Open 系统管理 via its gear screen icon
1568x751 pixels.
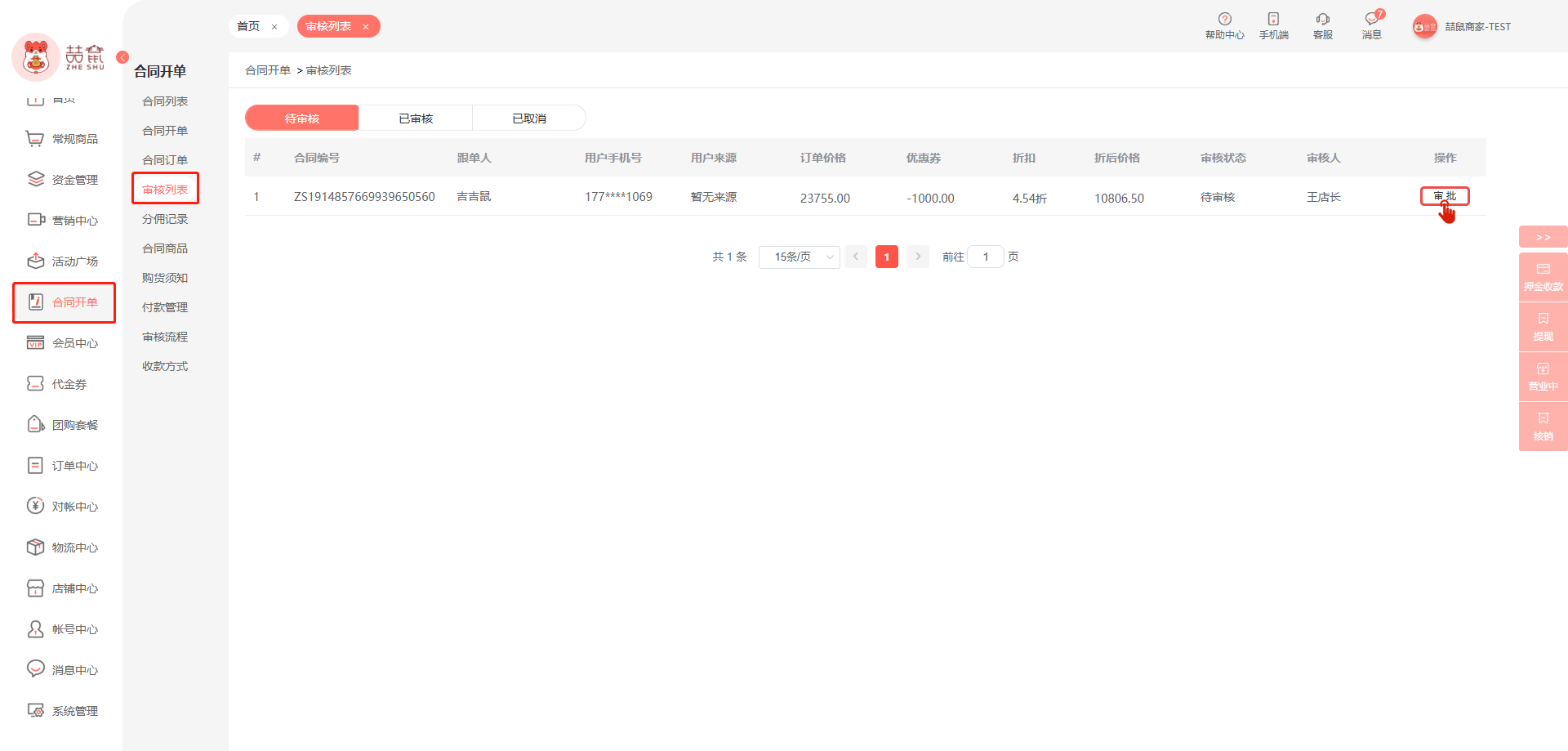pos(35,711)
